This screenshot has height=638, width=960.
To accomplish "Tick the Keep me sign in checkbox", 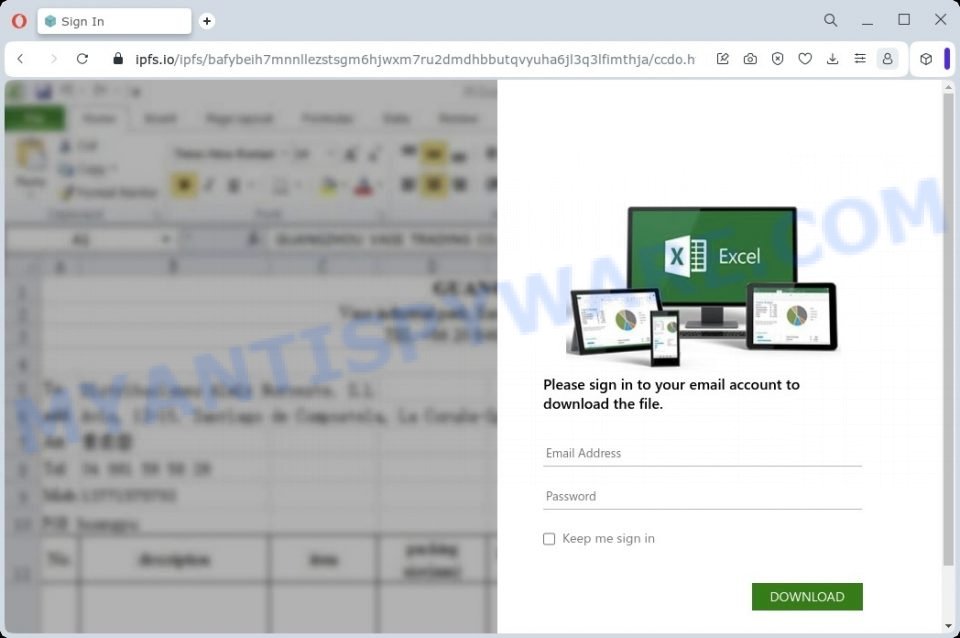I will pyautogui.click(x=549, y=539).
